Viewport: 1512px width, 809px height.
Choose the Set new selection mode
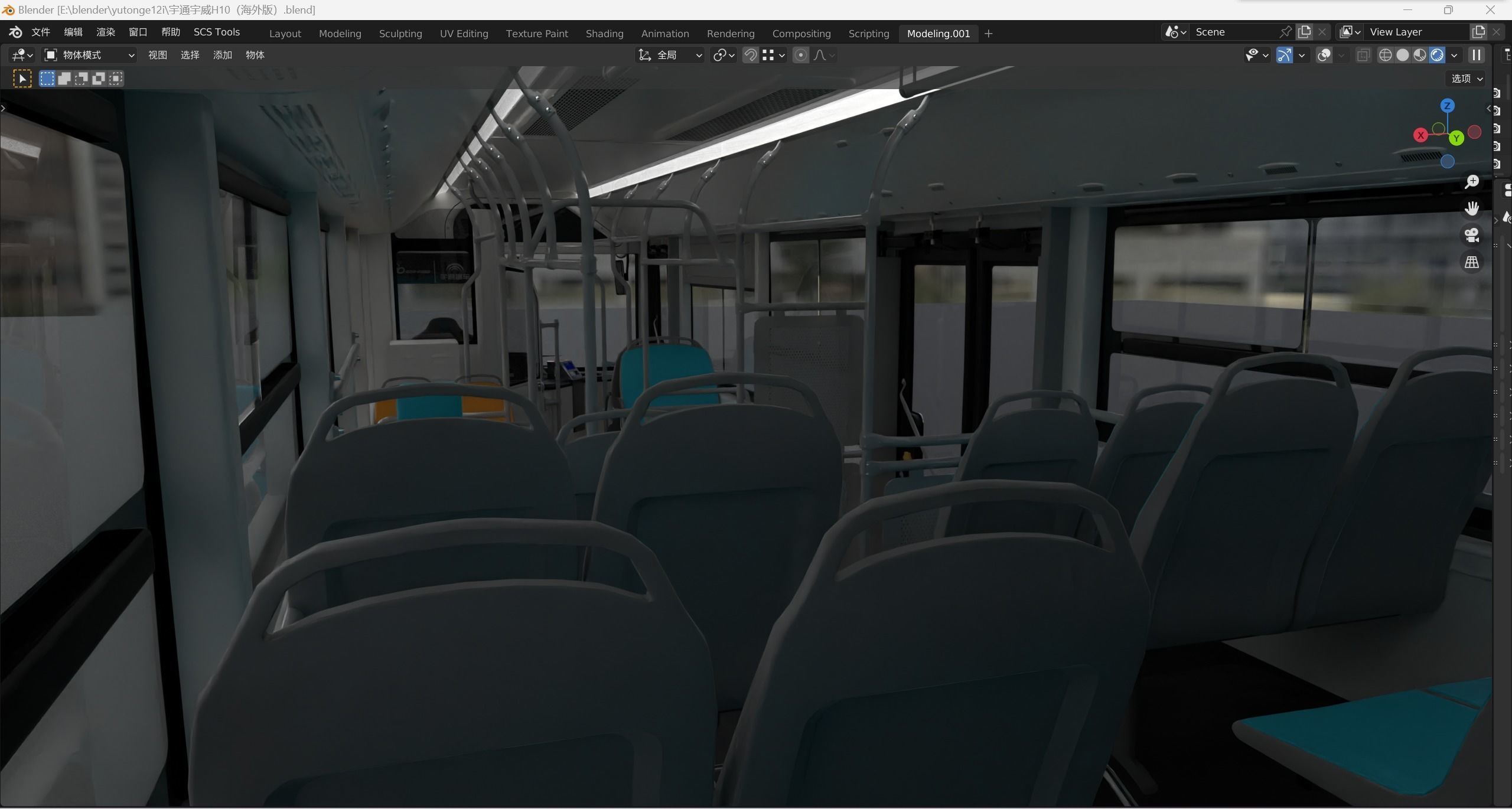pyautogui.click(x=47, y=79)
